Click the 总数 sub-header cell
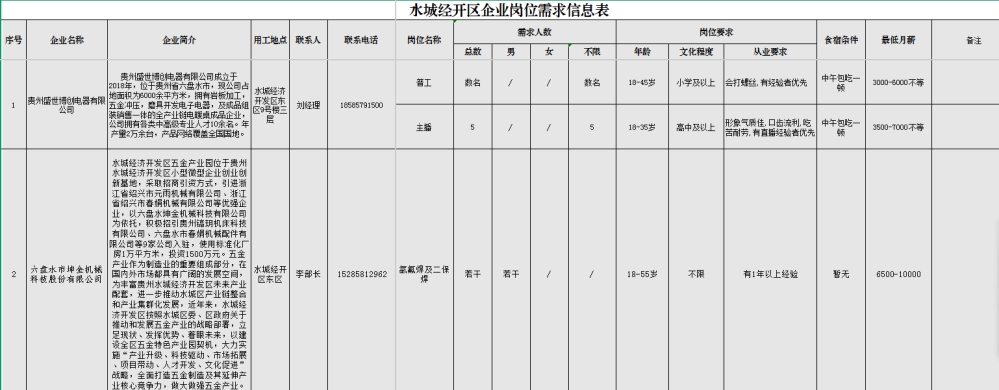 tap(473, 52)
